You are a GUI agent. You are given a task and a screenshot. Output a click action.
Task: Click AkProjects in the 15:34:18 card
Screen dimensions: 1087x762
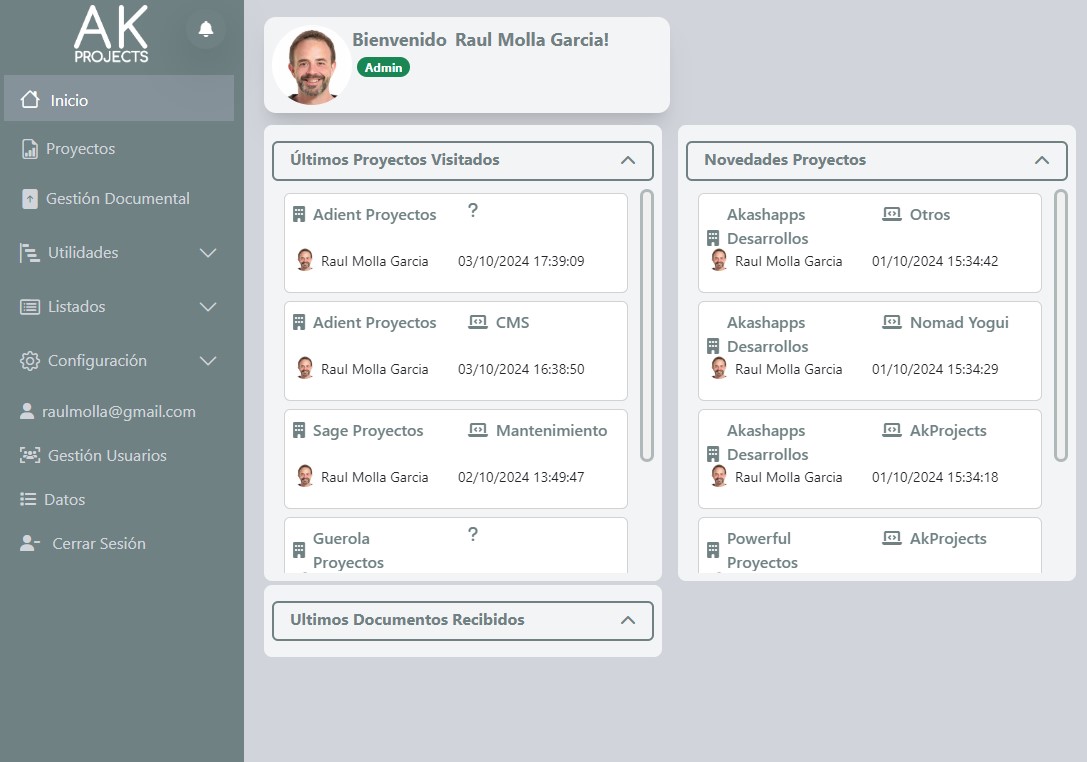[x=948, y=431]
